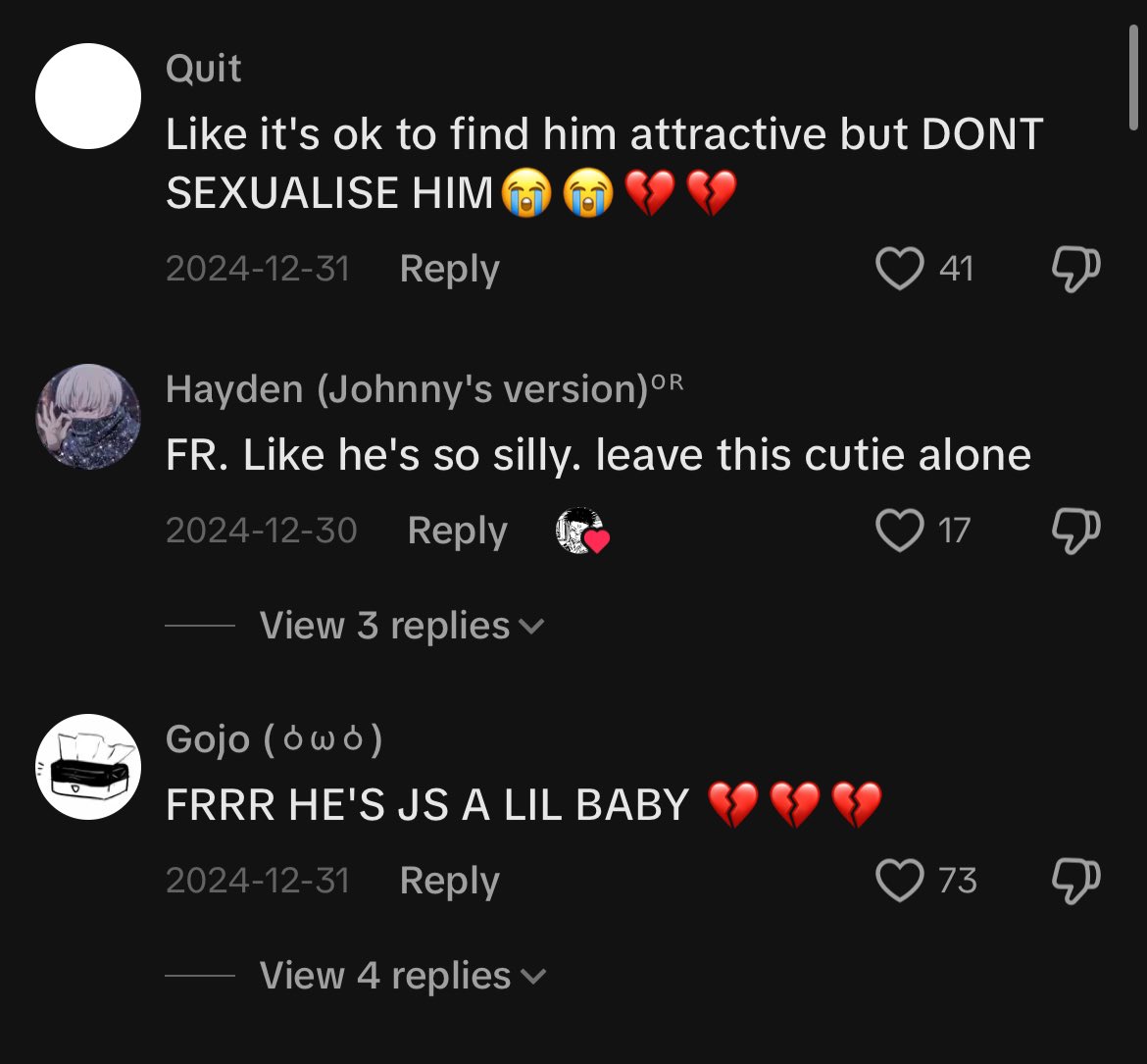The image size is (1147, 1064).
Task: Dislike Hayden's comment with thumbs-down icon
Action: coord(1075,530)
